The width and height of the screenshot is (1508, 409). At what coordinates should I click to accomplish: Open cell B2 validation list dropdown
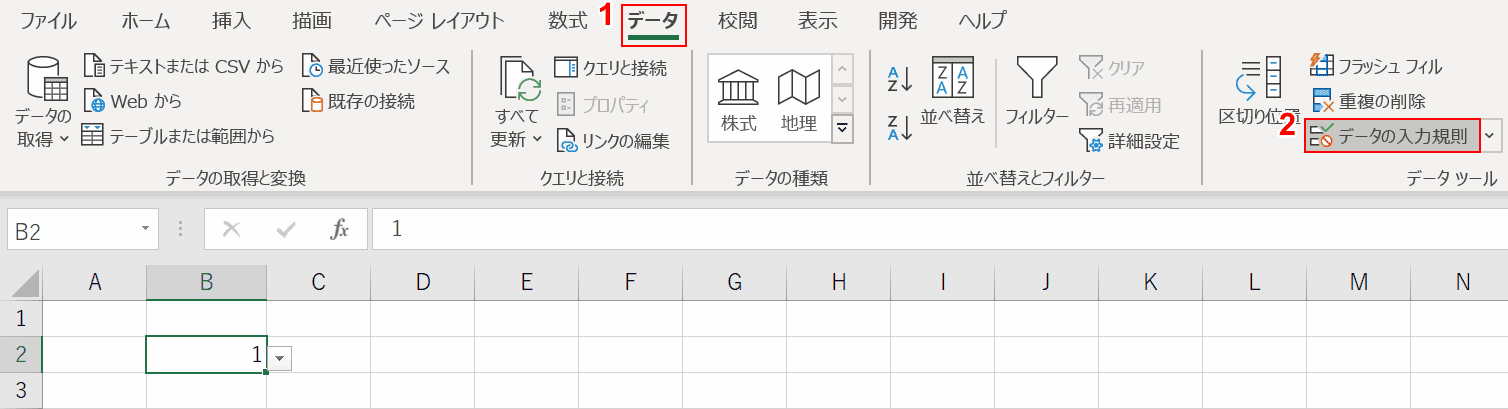click(280, 357)
